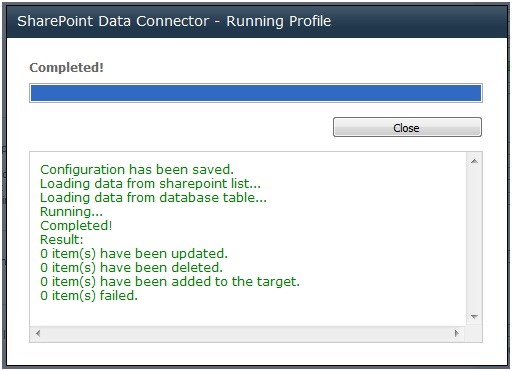Click the 'Configuration has been saved.' log line

click(137, 170)
